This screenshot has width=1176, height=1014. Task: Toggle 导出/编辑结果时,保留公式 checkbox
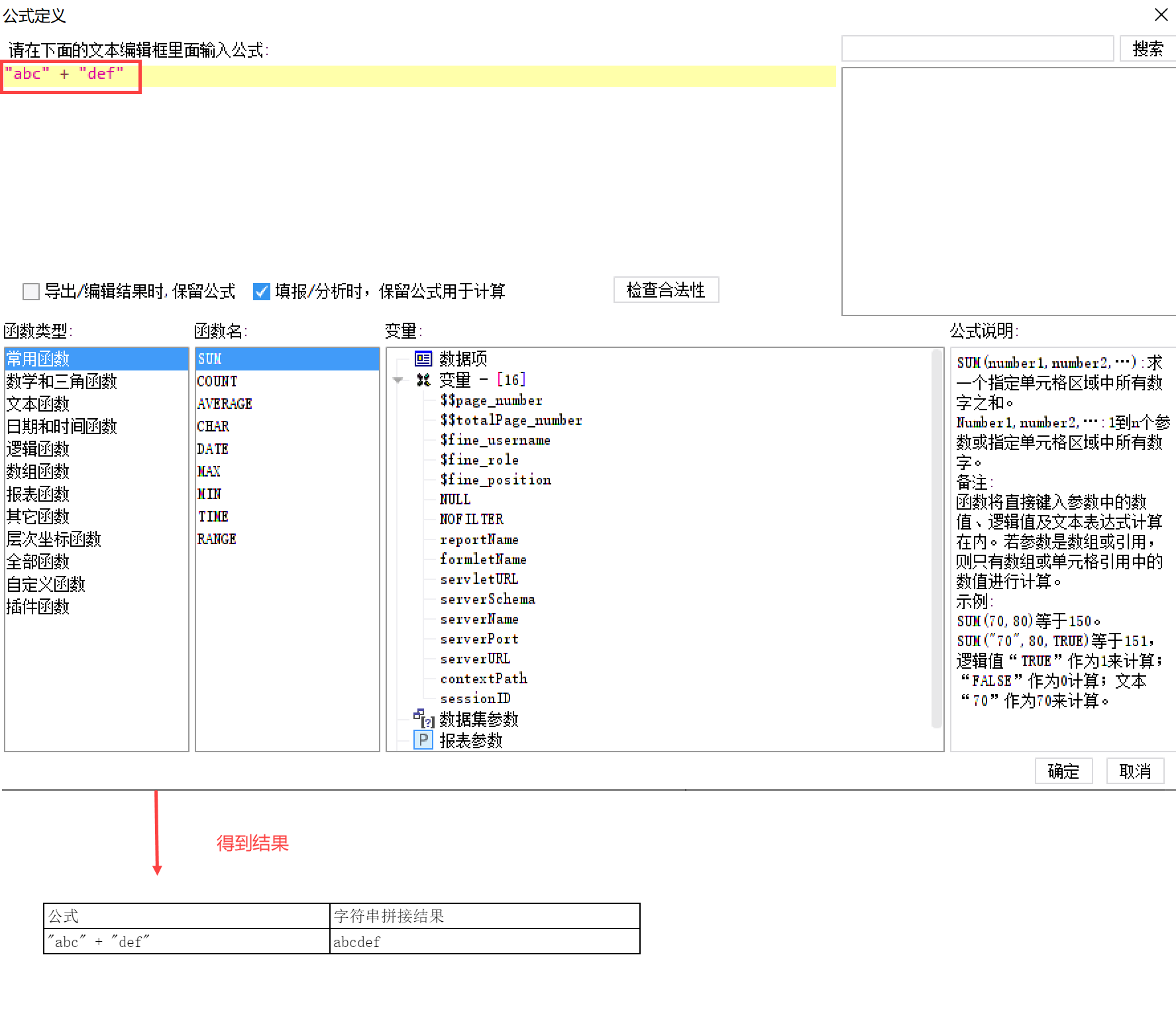coord(31,292)
